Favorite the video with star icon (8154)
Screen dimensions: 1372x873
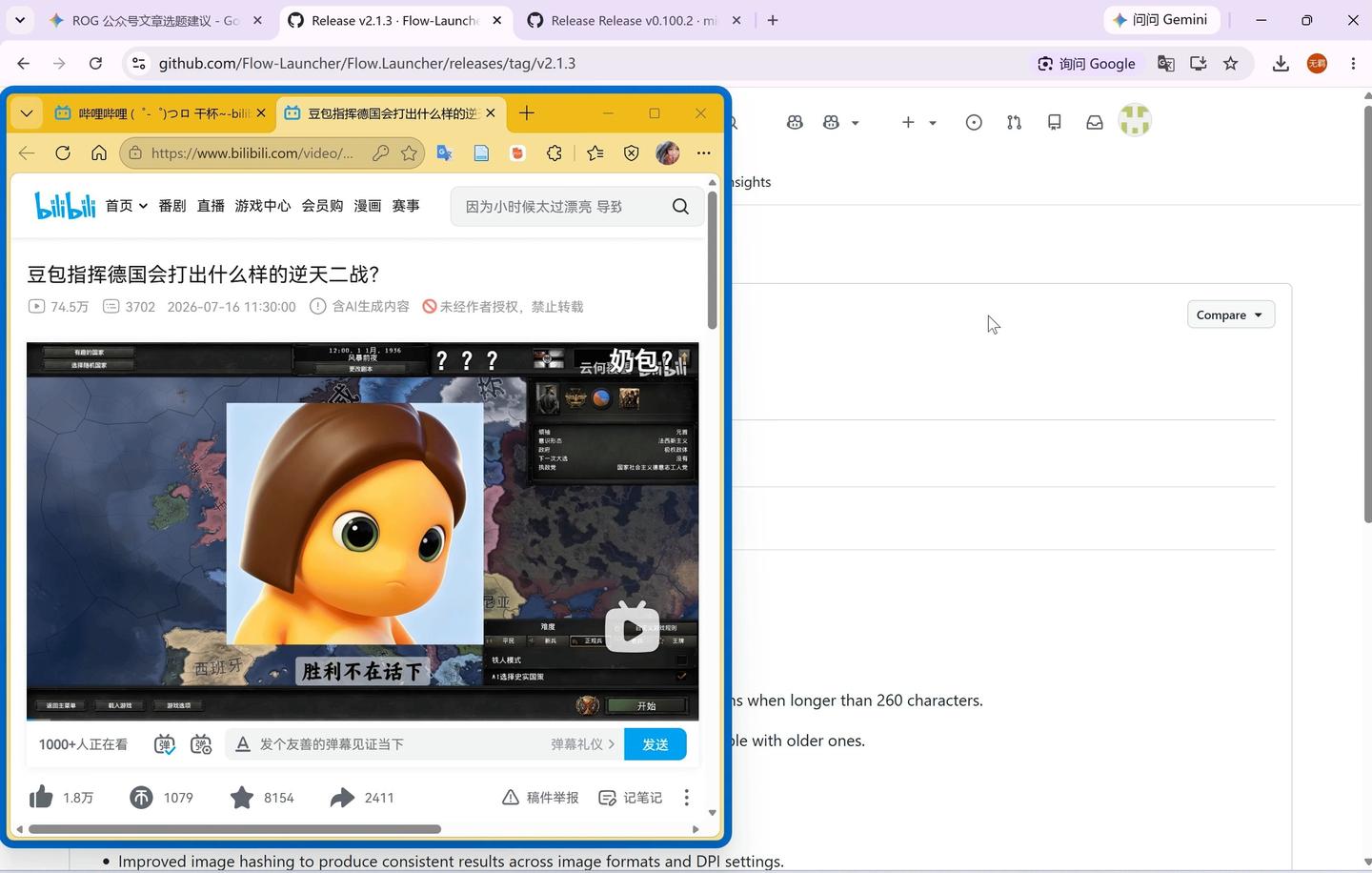242,797
